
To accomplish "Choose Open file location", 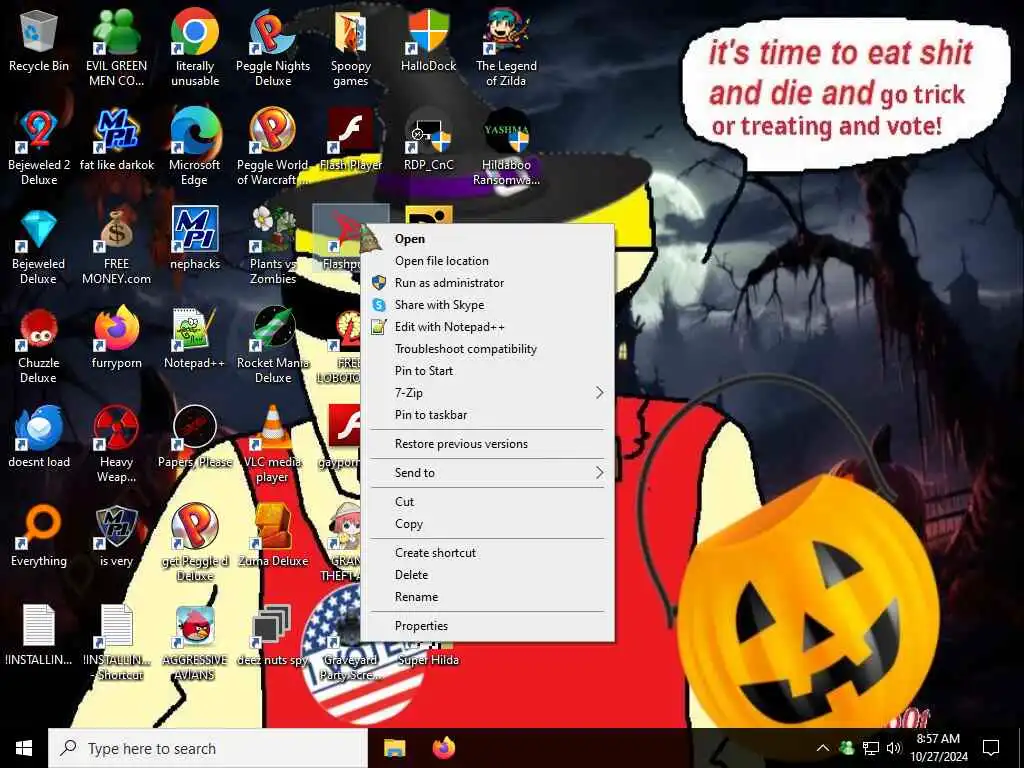I will click(487, 261).
